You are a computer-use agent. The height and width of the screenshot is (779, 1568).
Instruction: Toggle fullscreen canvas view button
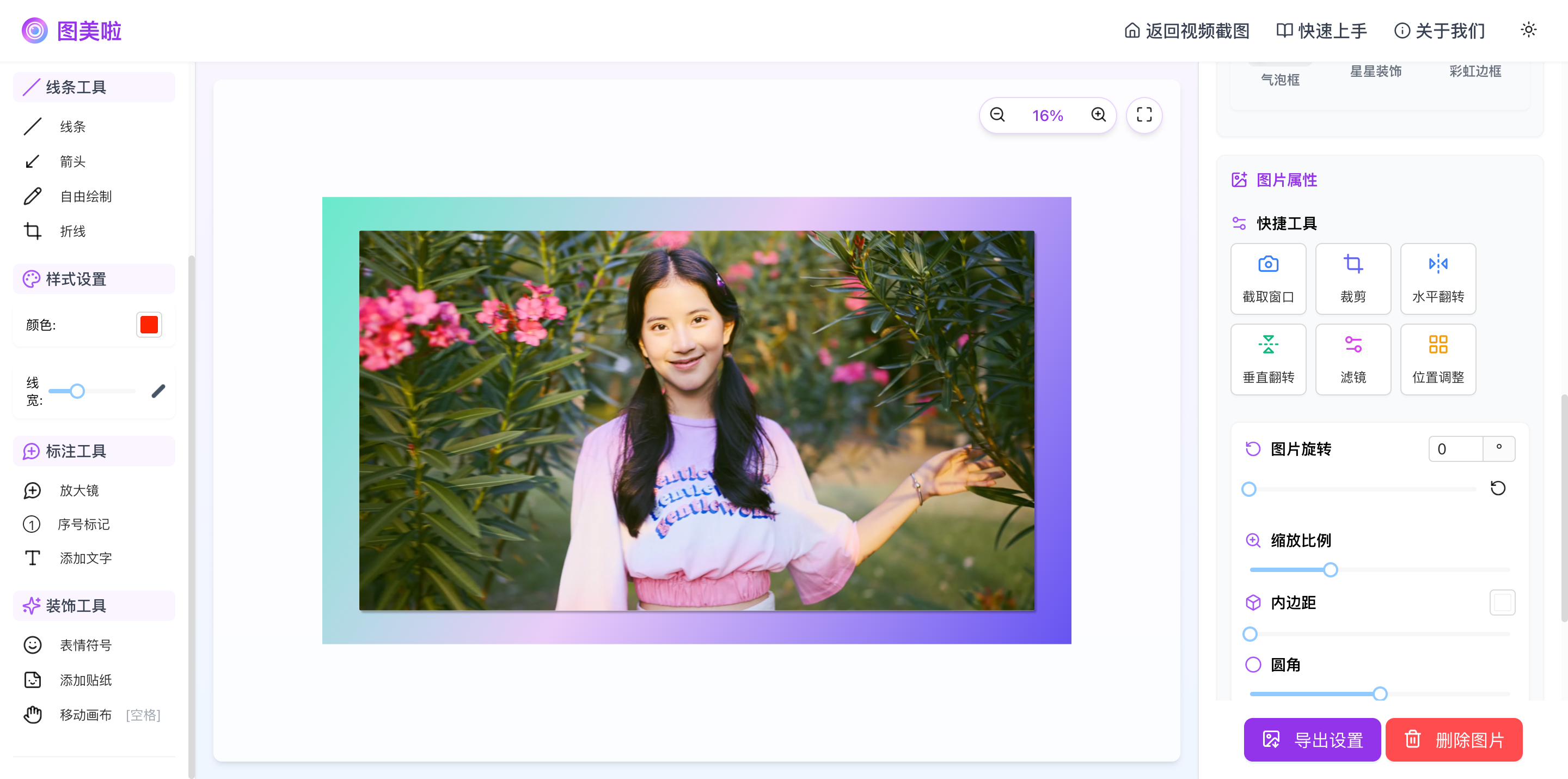[x=1144, y=115]
